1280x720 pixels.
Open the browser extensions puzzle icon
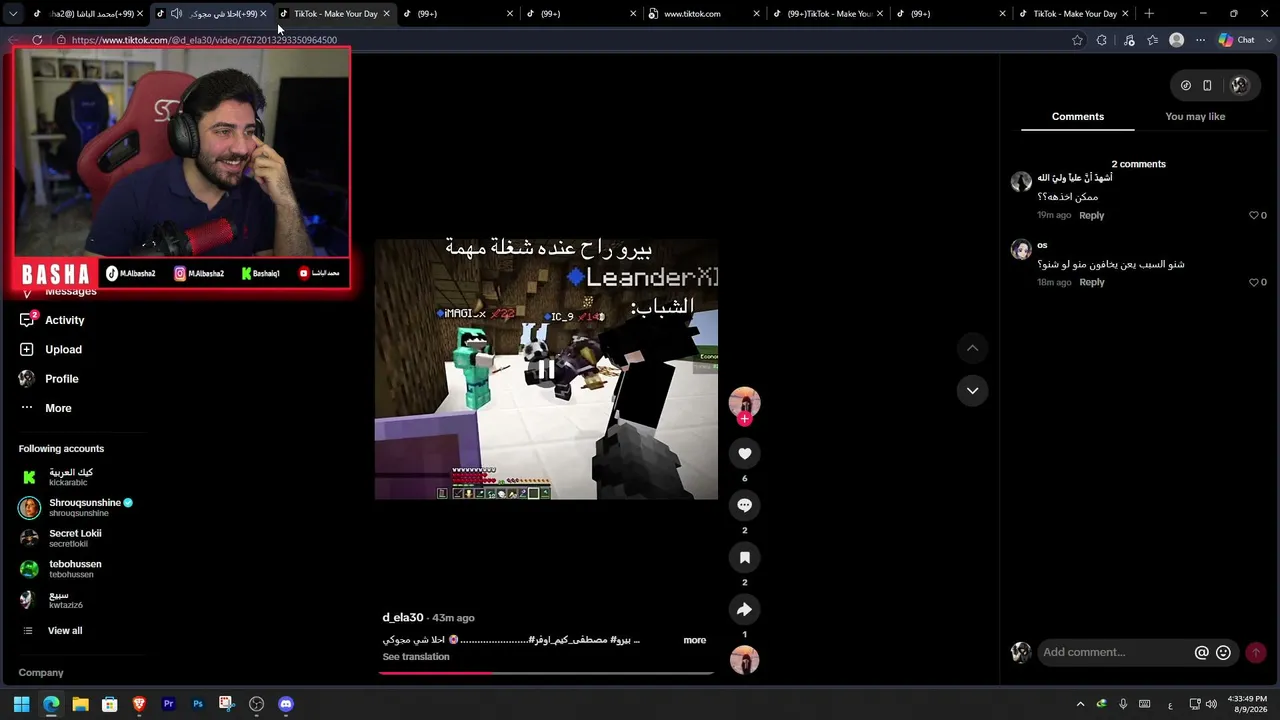(1102, 40)
